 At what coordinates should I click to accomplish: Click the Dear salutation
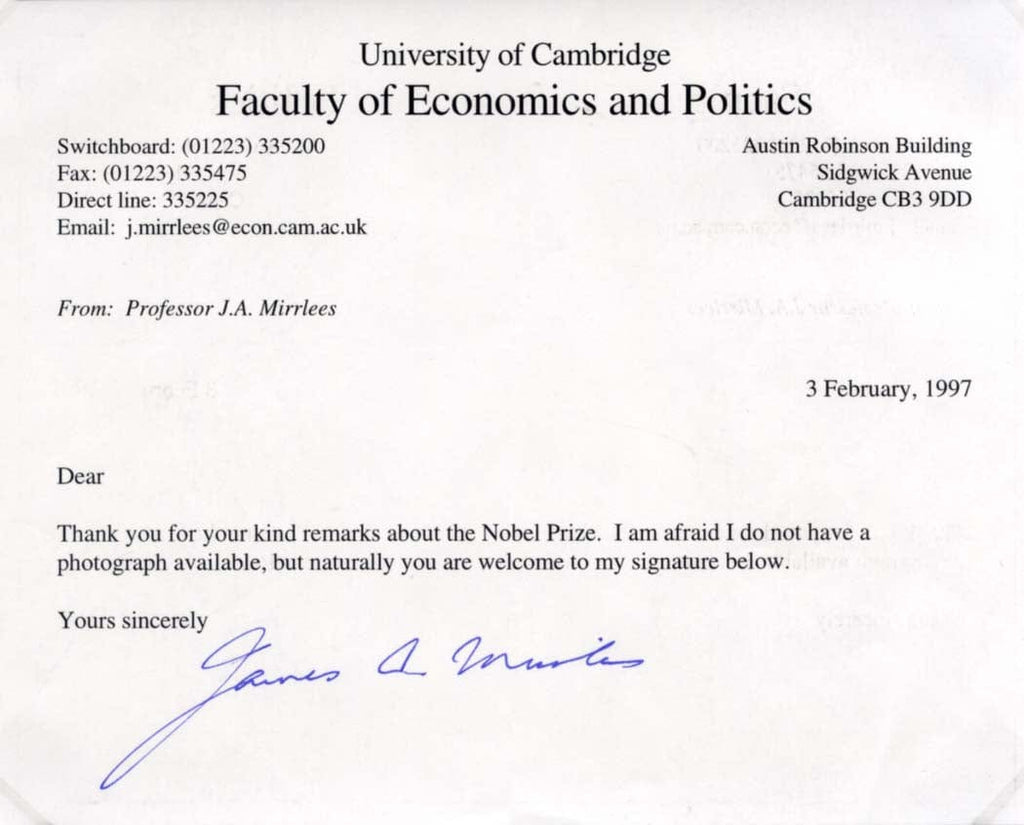pos(81,476)
